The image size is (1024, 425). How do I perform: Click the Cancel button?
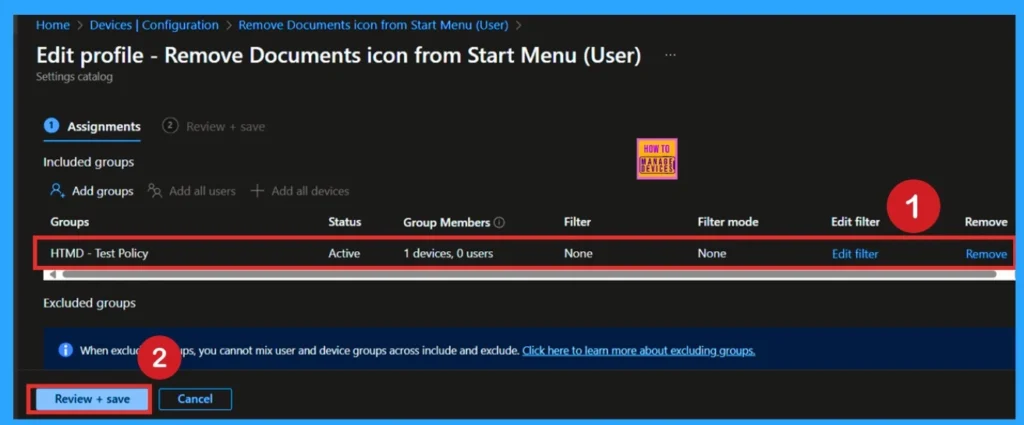pyautogui.click(x=195, y=399)
